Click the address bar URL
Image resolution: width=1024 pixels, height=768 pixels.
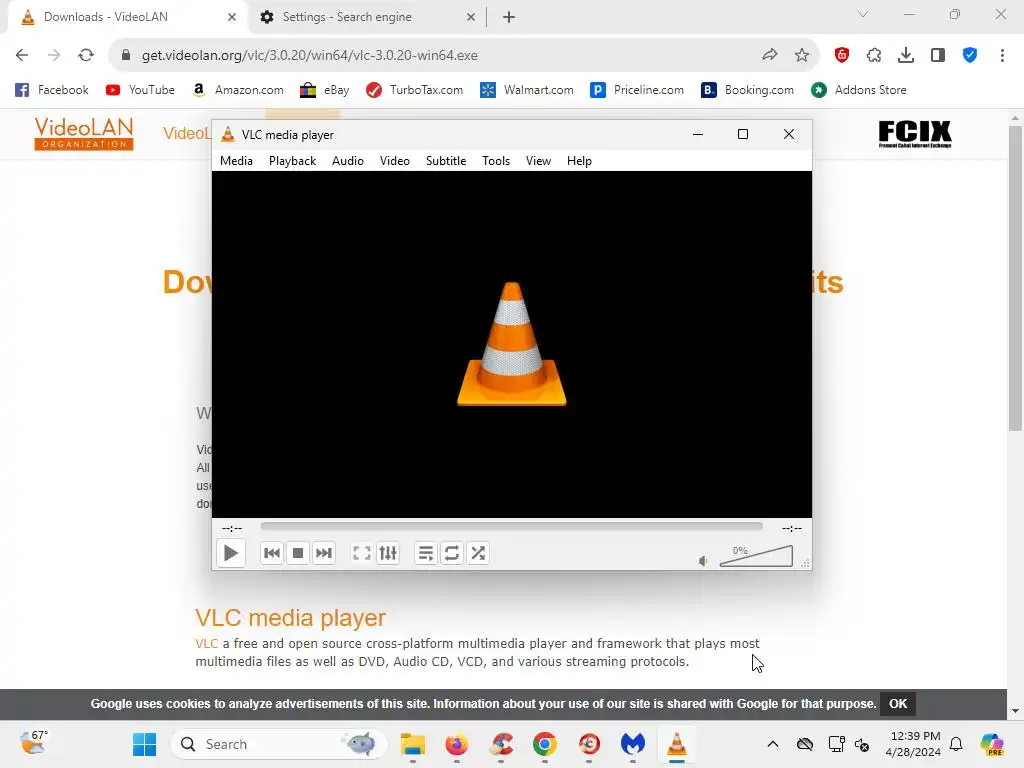coord(310,56)
